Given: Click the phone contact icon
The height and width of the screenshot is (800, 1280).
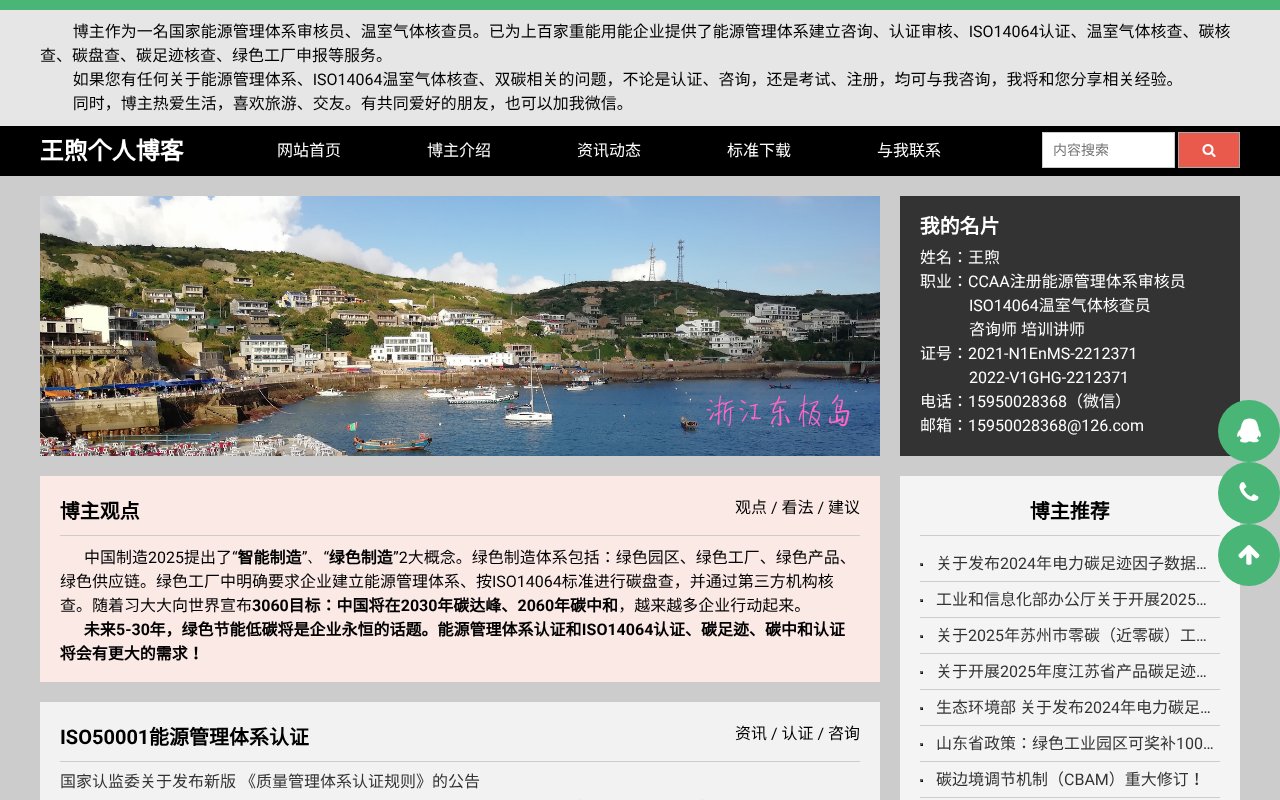Looking at the screenshot, I should pyautogui.click(x=1248, y=492).
